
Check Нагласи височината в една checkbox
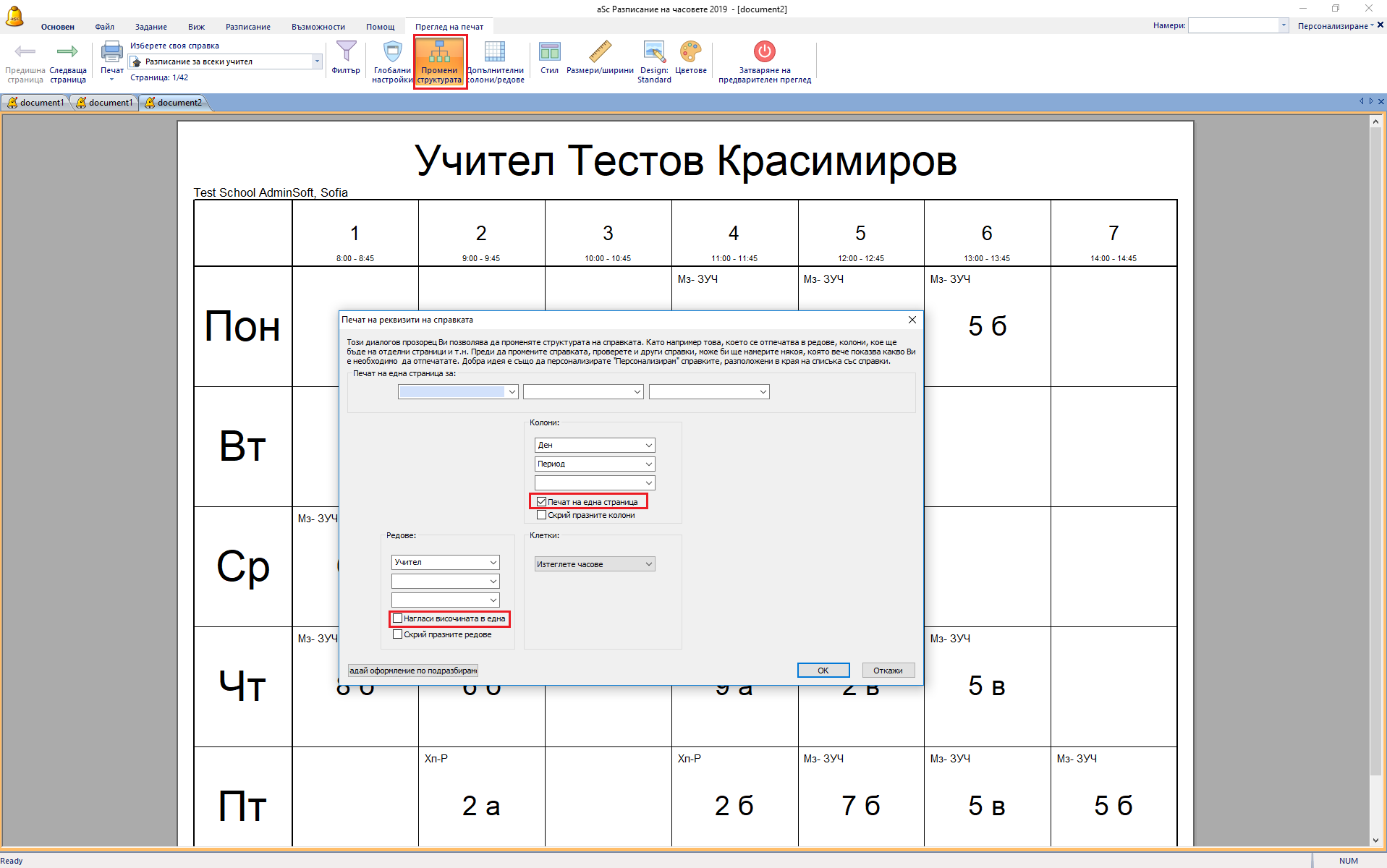click(398, 618)
